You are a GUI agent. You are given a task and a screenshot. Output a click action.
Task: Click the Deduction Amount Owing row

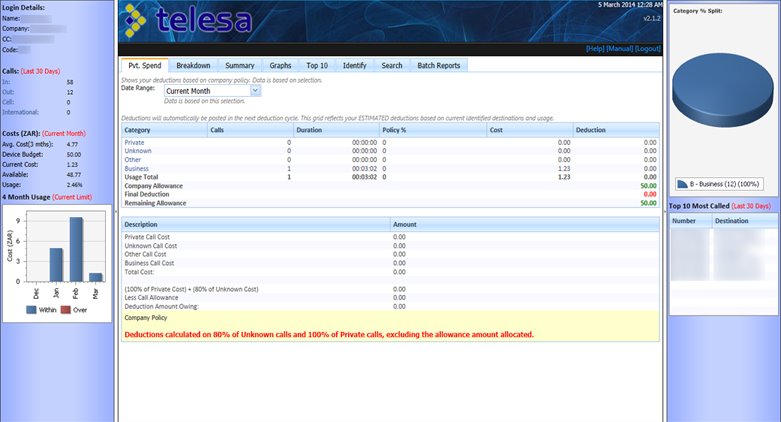click(390, 306)
